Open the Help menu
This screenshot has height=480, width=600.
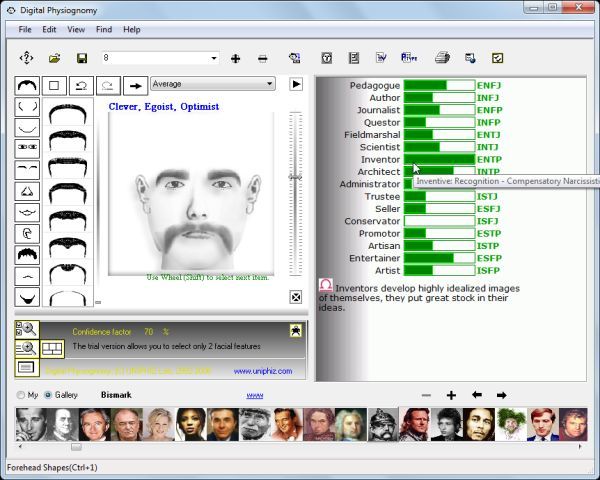(x=132, y=30)
